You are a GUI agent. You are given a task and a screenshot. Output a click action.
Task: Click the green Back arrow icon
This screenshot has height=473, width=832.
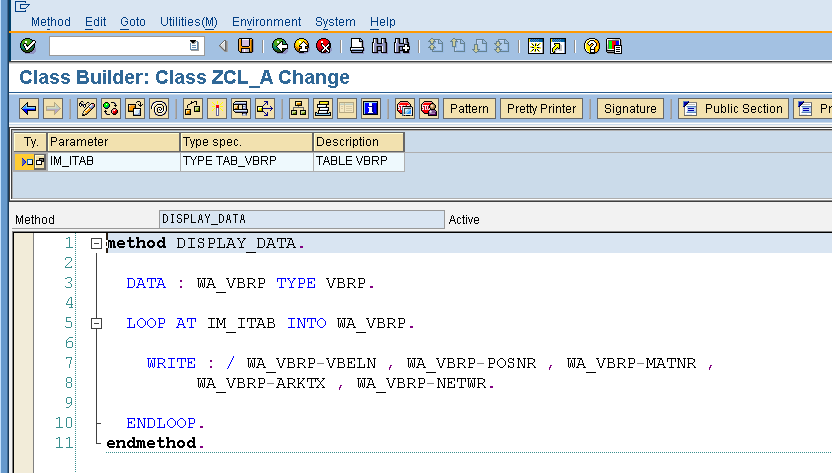point(280,46)
